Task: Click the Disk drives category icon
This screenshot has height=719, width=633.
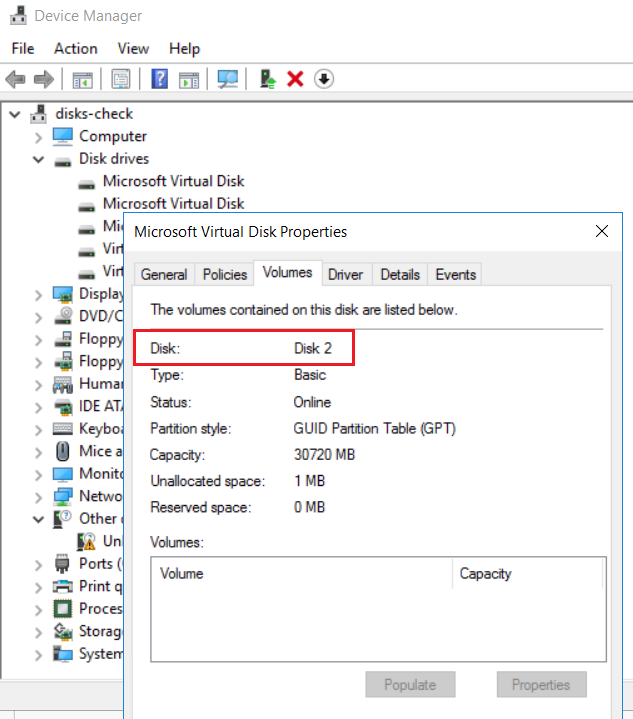Action: click(x=63, y=162)
